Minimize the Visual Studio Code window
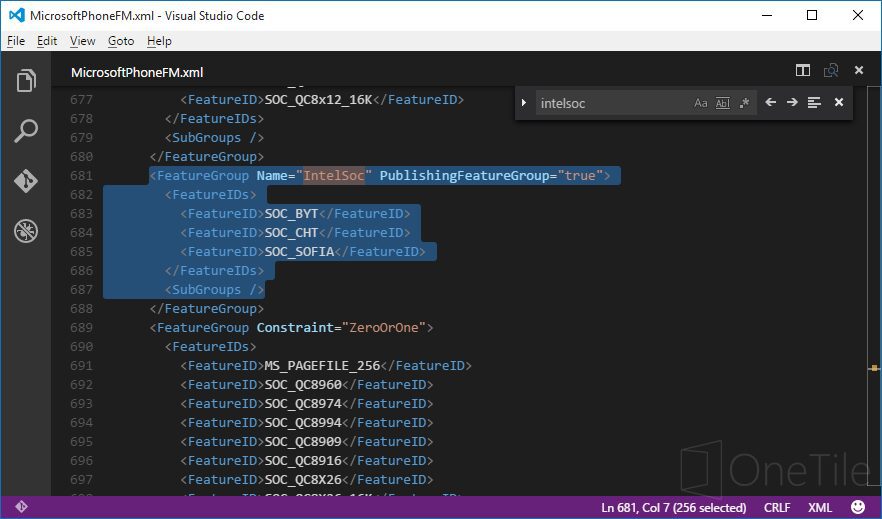This screenshot has width=882, height=519. coord(767,15)
